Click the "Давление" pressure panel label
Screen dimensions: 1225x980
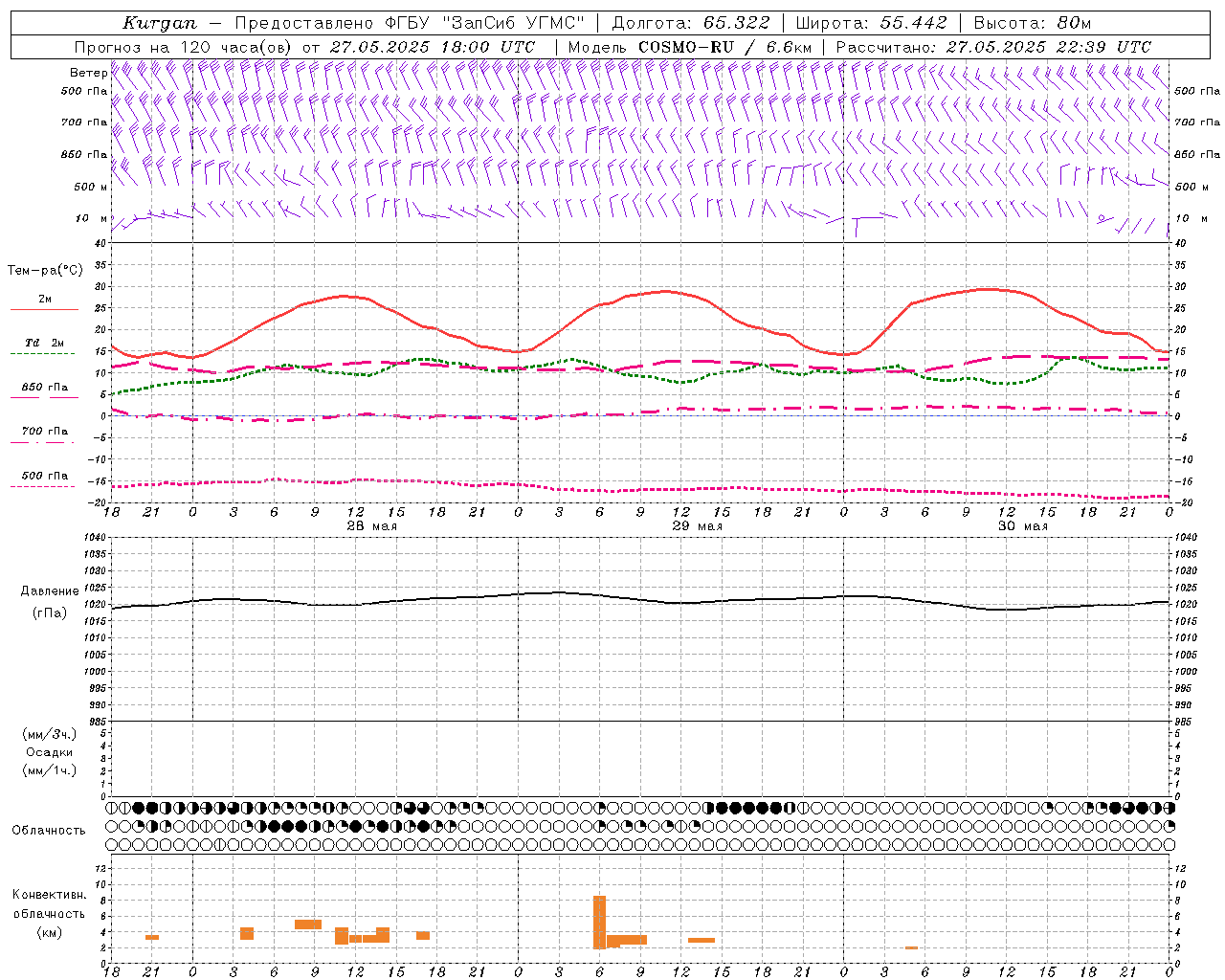tap(50, 591)
